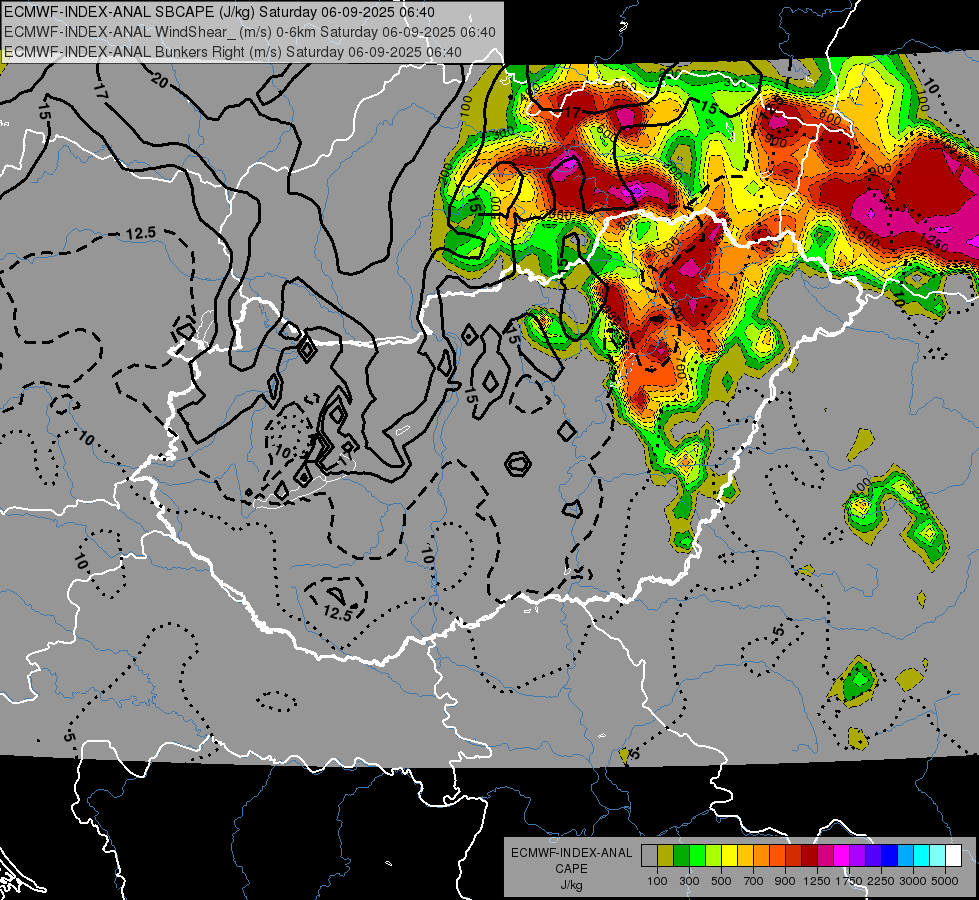Pick the gray swatch in CAPE legend

coord(649,855)
